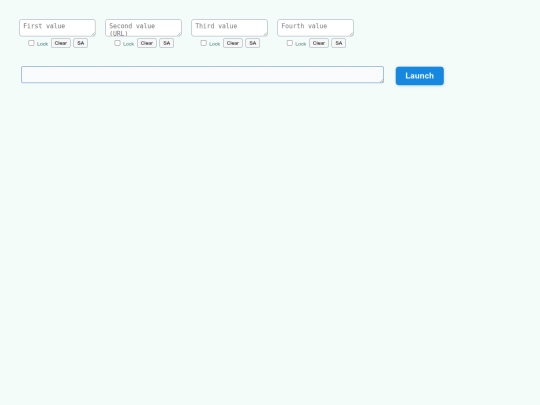
Task: Click the SA button under First value
Action: [x=81, y=43]
